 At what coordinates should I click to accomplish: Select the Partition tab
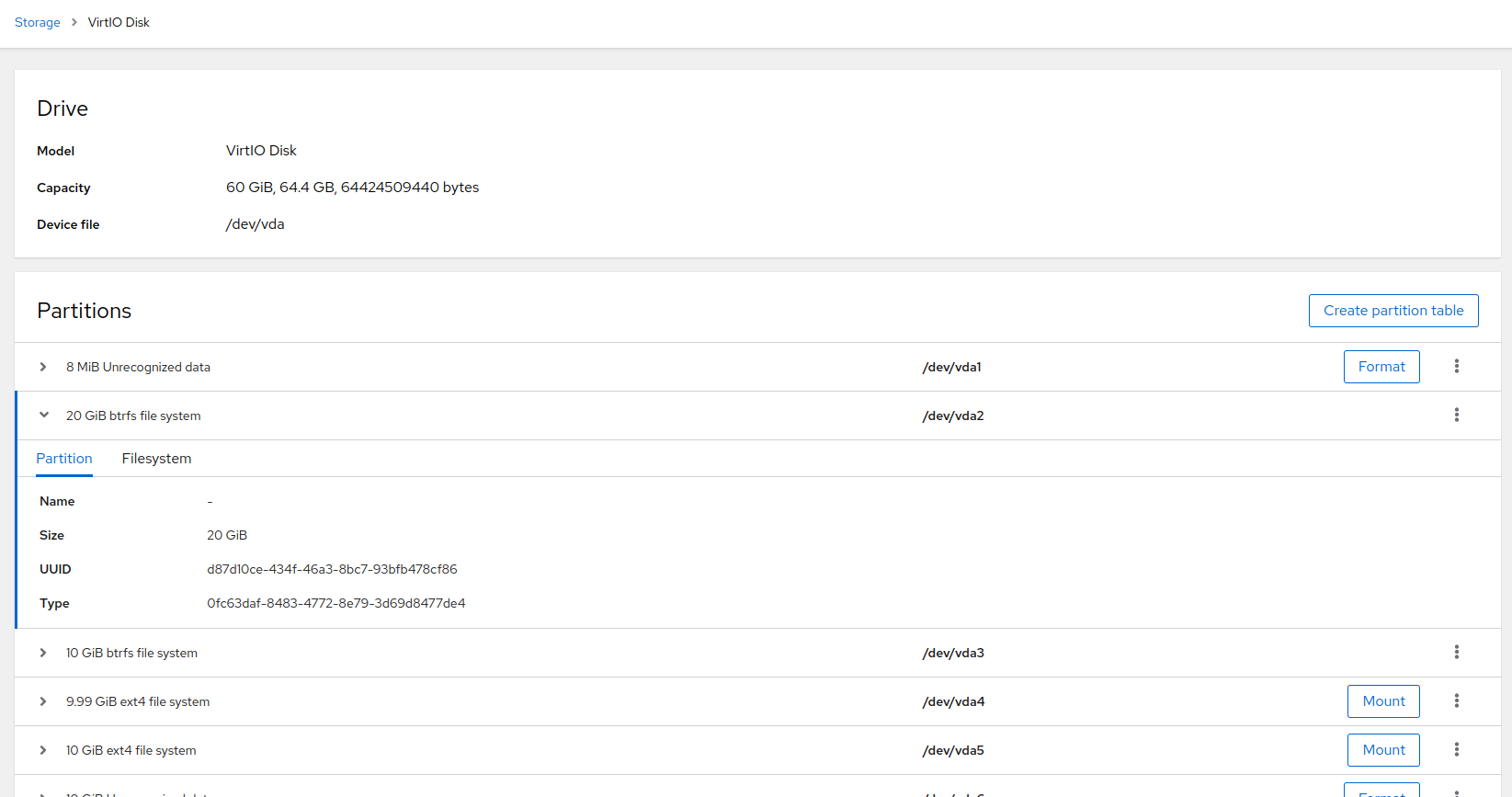coord(64,459)
